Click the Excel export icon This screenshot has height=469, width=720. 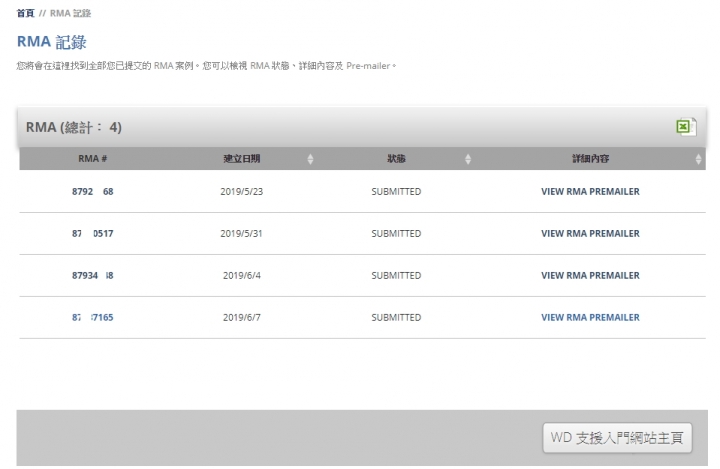point(685,127)
